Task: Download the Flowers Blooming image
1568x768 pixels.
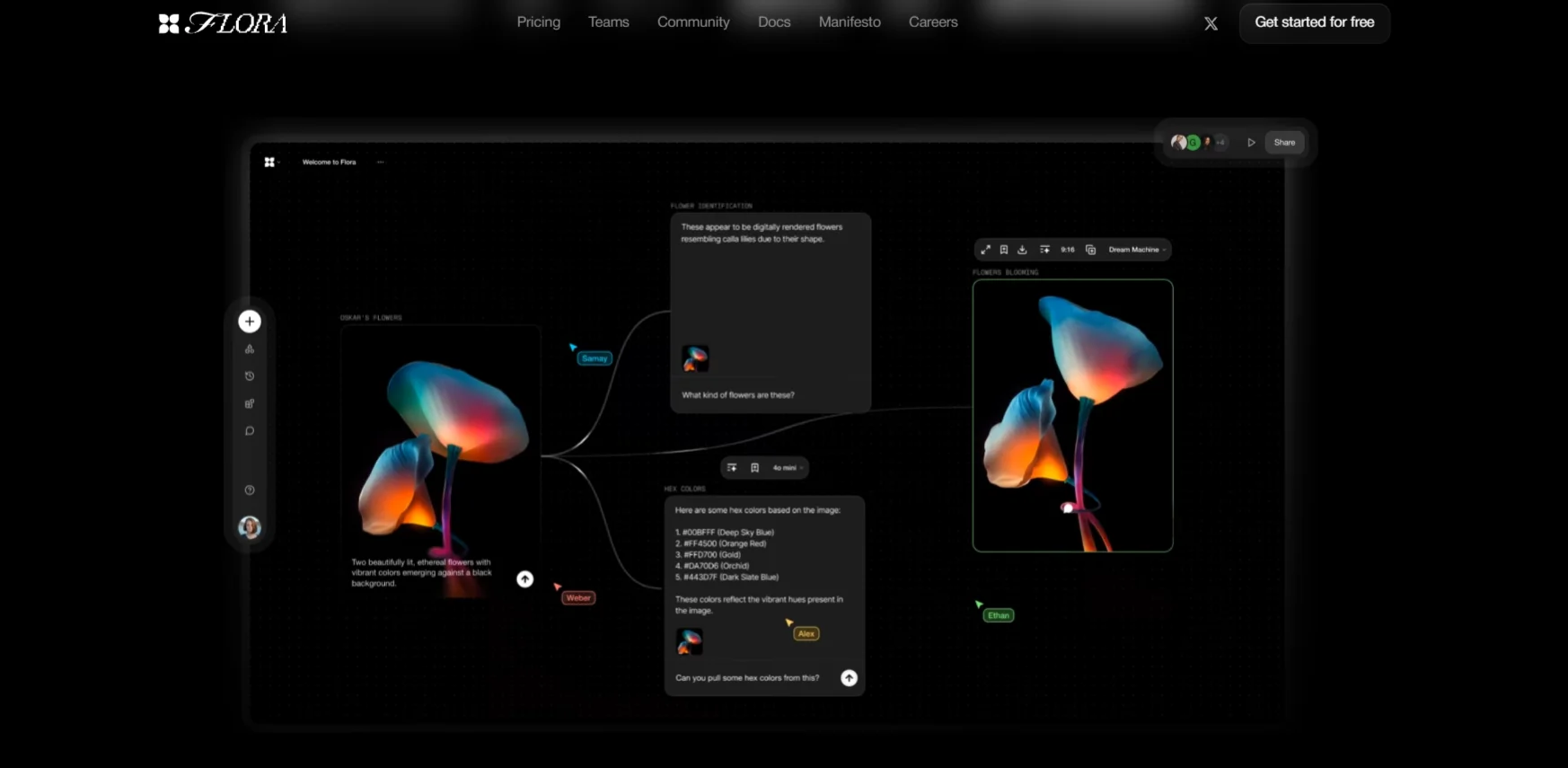Action: coord(1022,250)
